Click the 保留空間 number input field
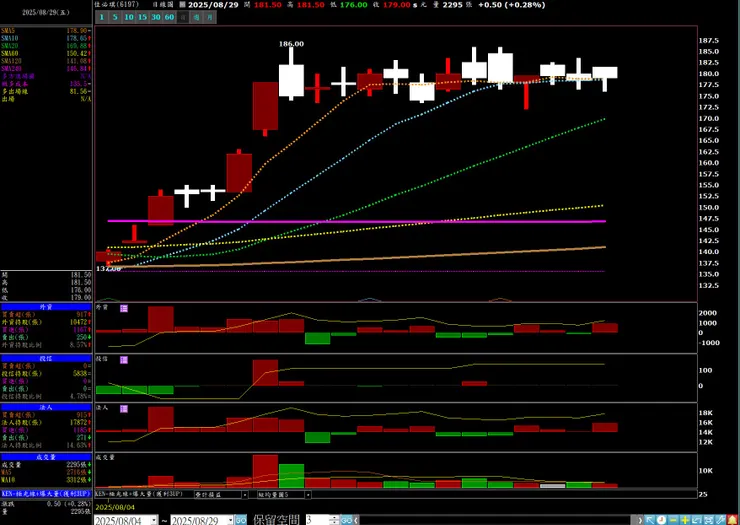Image resolution: width=740 pixels, height=525 pixels. point(318,520)
